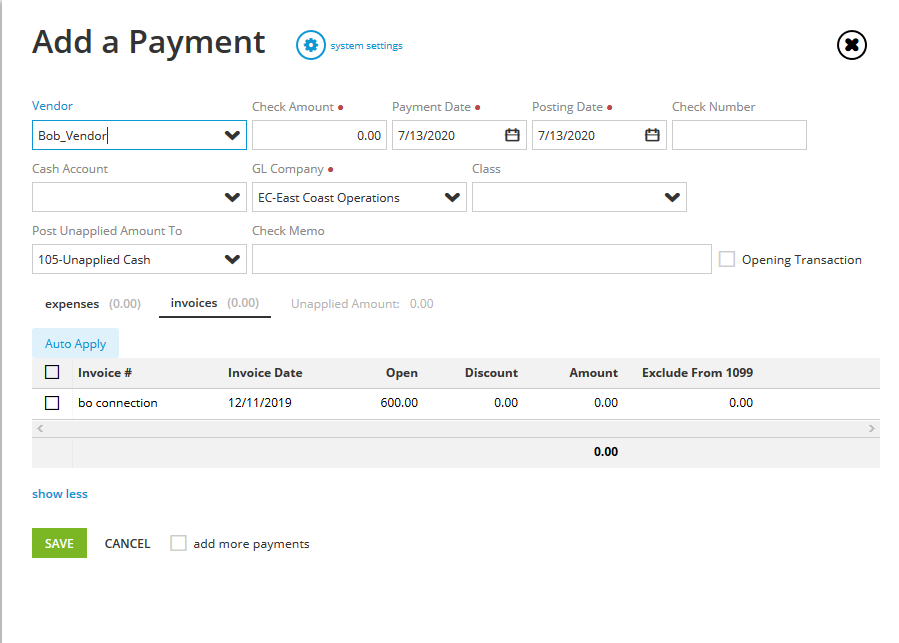This screenshot has height=643, width=899.
Task: Click the invoice table horizontal scrollbar
Action: (x=456, y=428)
